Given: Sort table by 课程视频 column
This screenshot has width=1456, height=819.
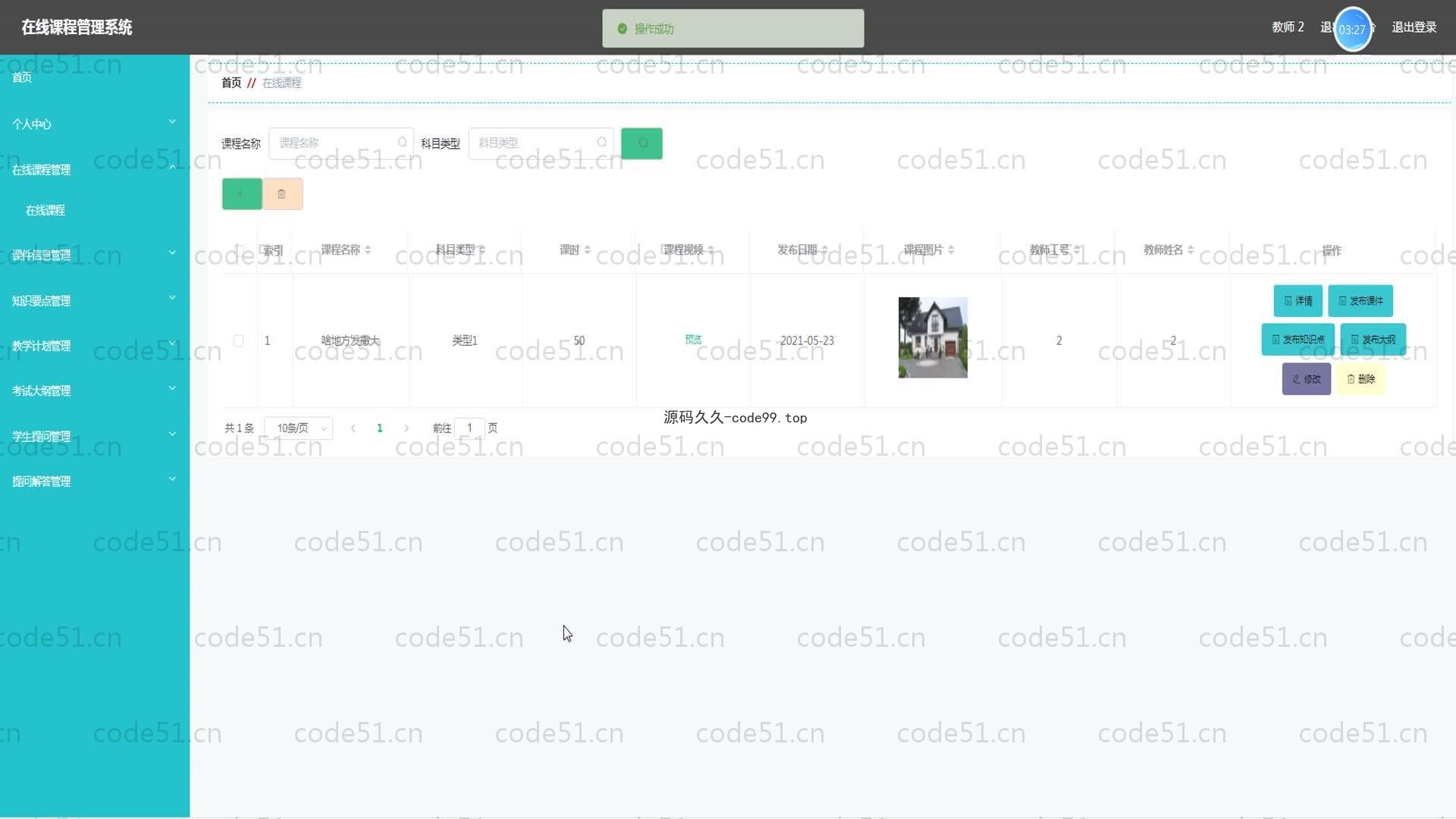Looking at the screenshot, I should tap(711, 249).
